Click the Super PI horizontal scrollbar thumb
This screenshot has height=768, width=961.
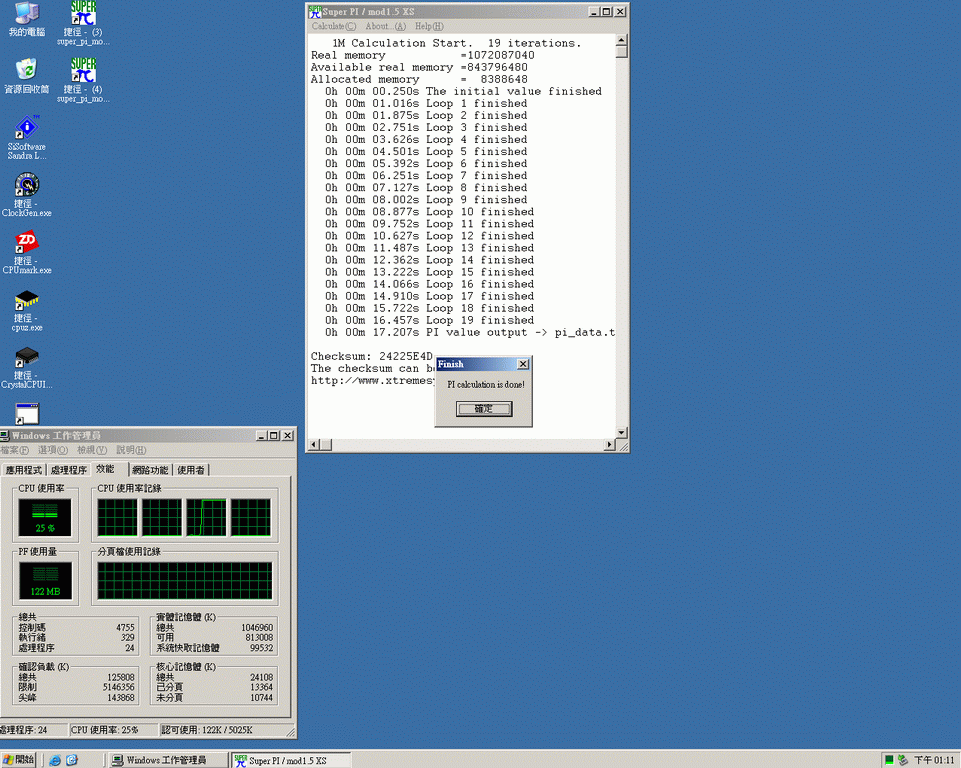[325, 444]
